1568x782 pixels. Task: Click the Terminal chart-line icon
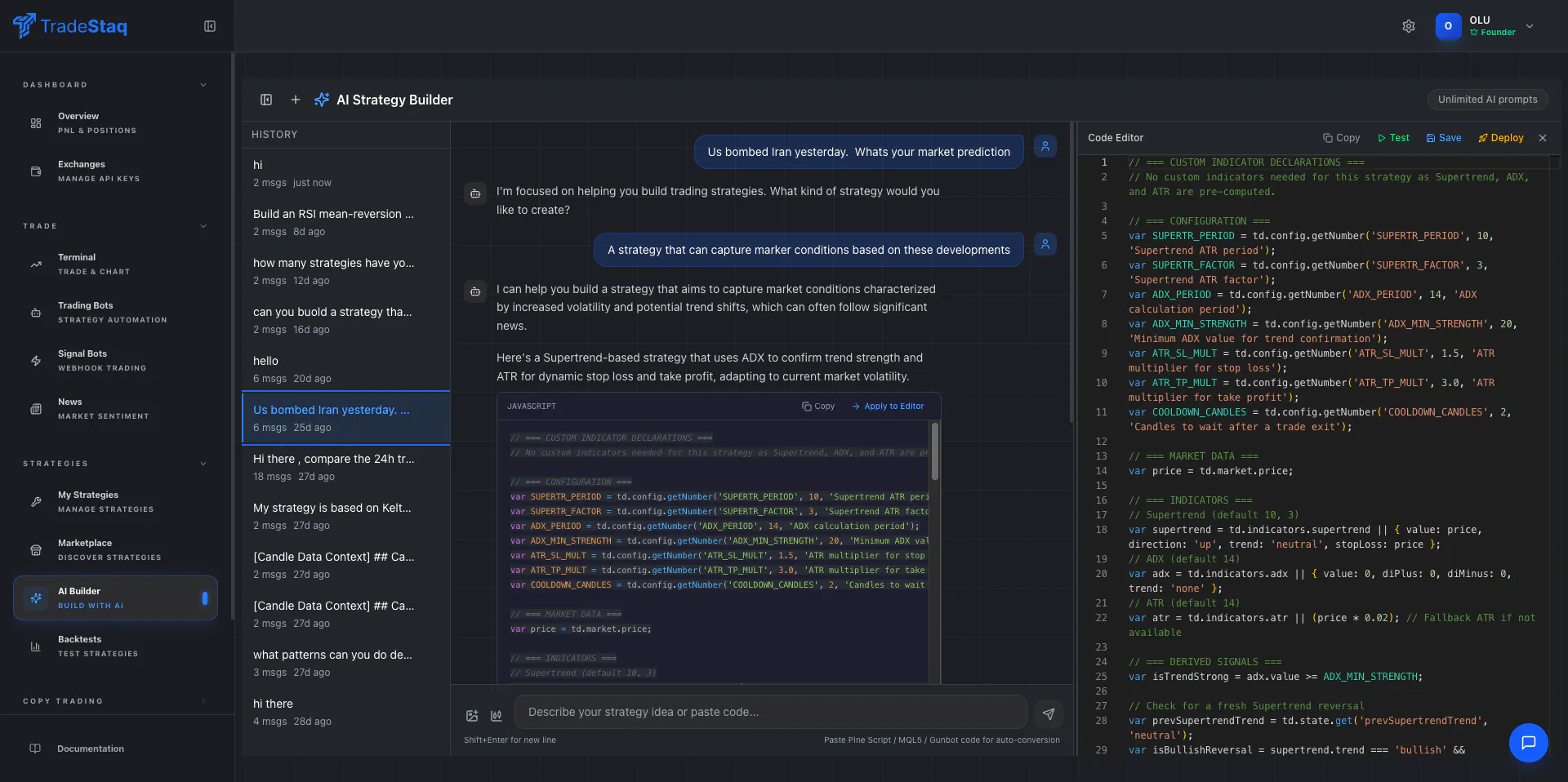36,264
